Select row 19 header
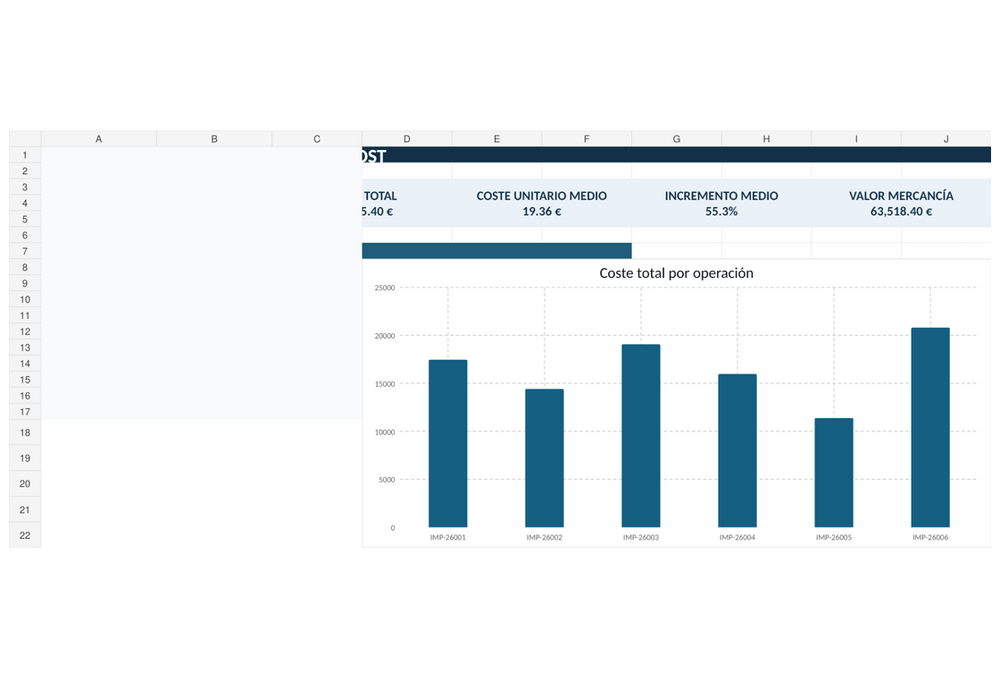This screenshot has width=1000, height=679. tap(25, 458)
